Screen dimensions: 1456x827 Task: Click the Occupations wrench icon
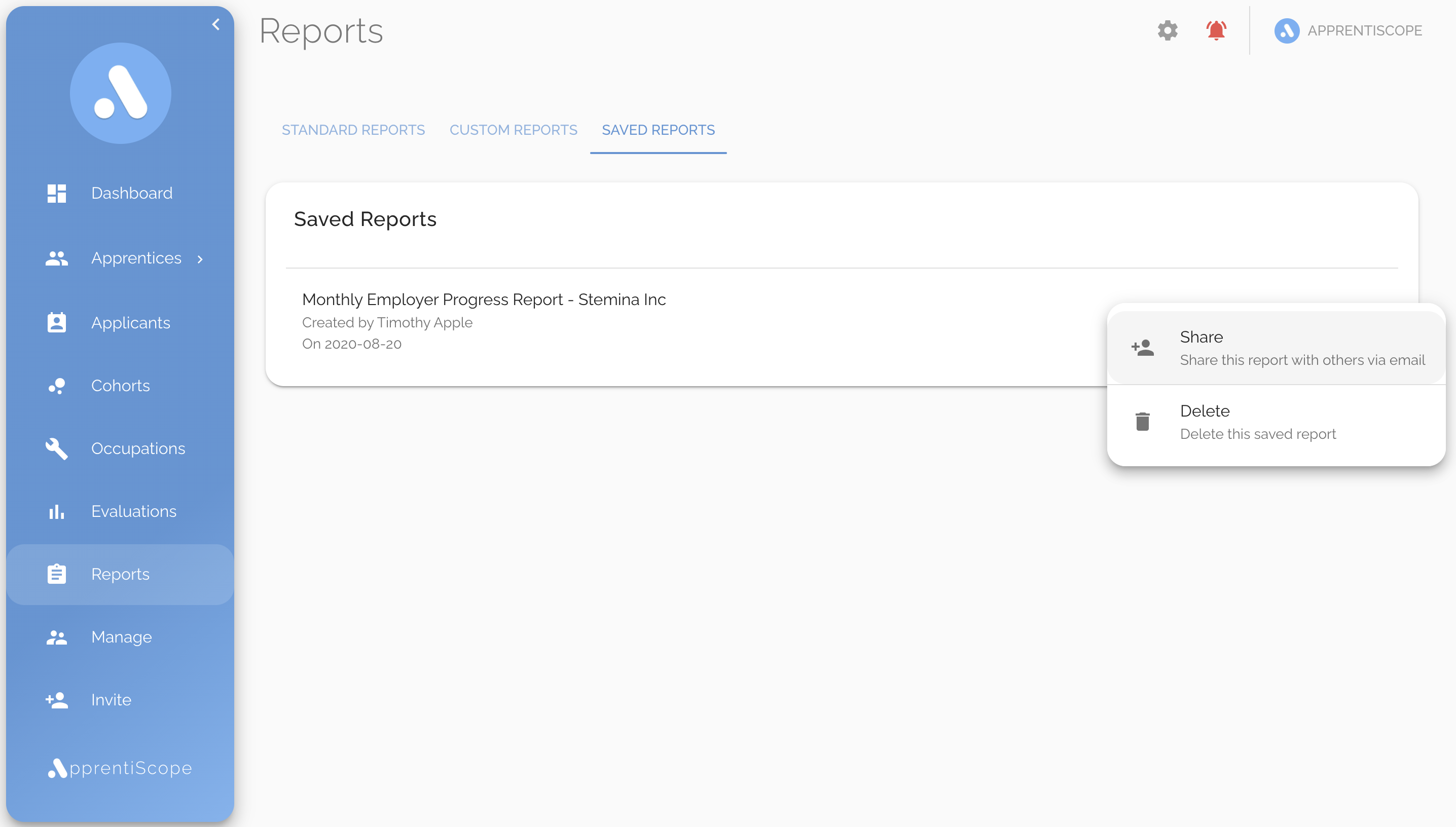[56, 448]
